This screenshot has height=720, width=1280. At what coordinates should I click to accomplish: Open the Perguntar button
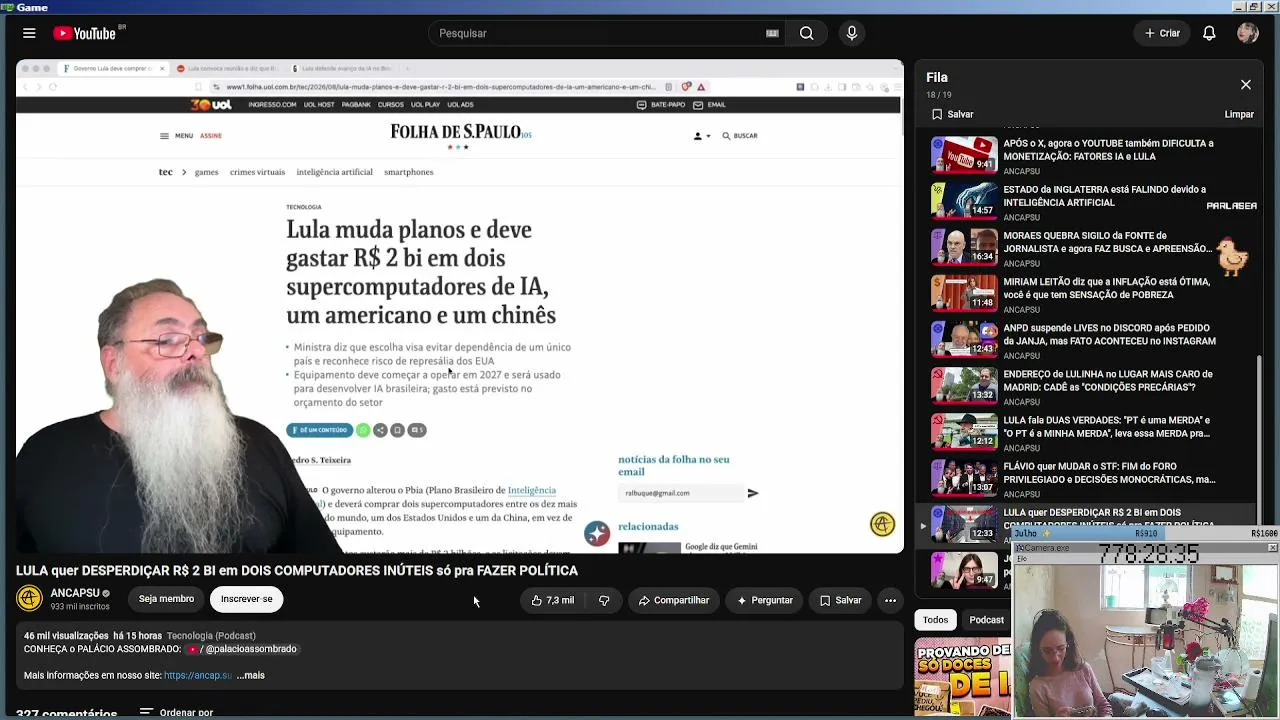[x=765, y=600]
